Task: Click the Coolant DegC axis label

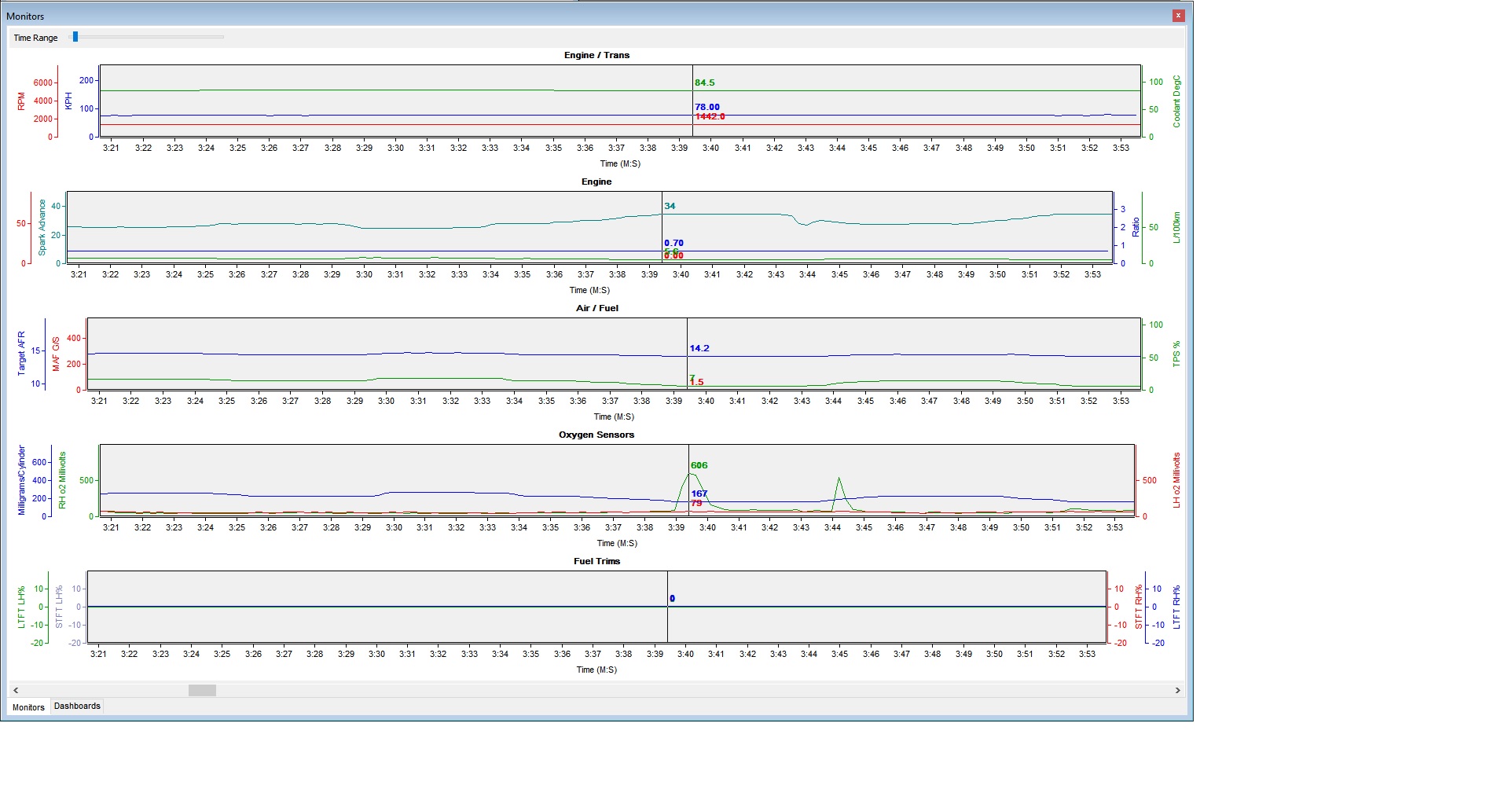Action: (1176, 101)
